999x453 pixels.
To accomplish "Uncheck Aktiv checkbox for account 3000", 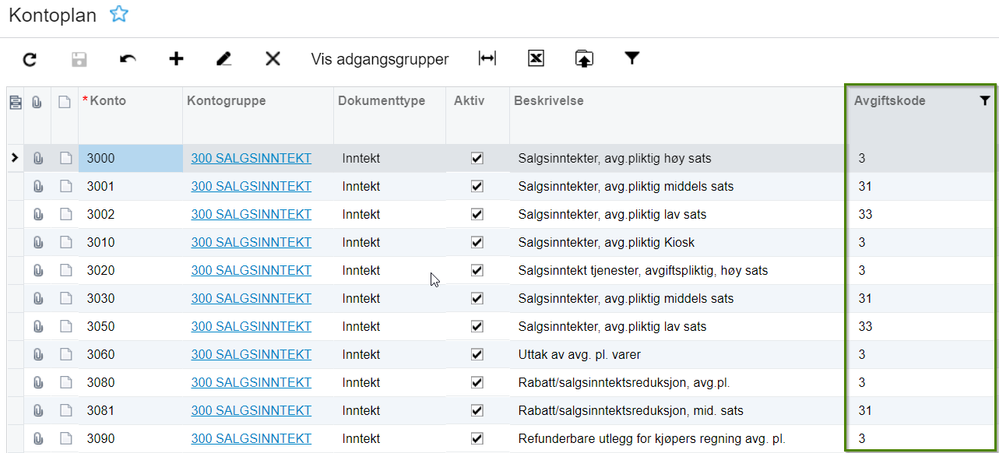I will (477, 158).
